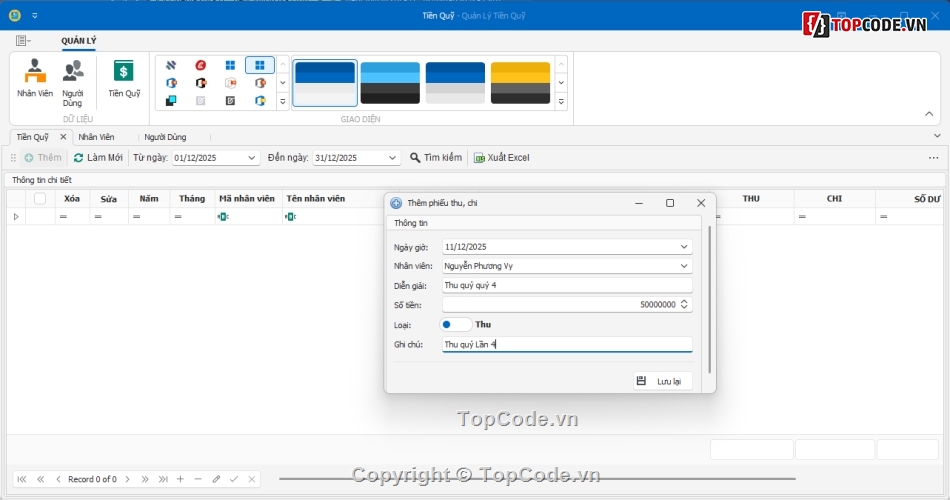Expand the Đến ngày date dropdown
Screen dimensions: 950x500
pyautogui.click(x=392, y=158)
